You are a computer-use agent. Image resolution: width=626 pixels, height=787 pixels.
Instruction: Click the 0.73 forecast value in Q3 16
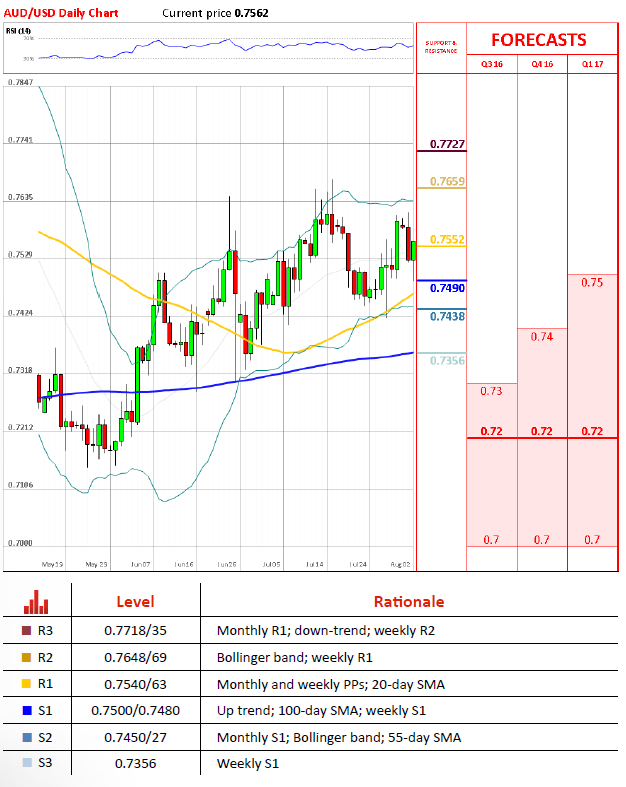(491, 391)
